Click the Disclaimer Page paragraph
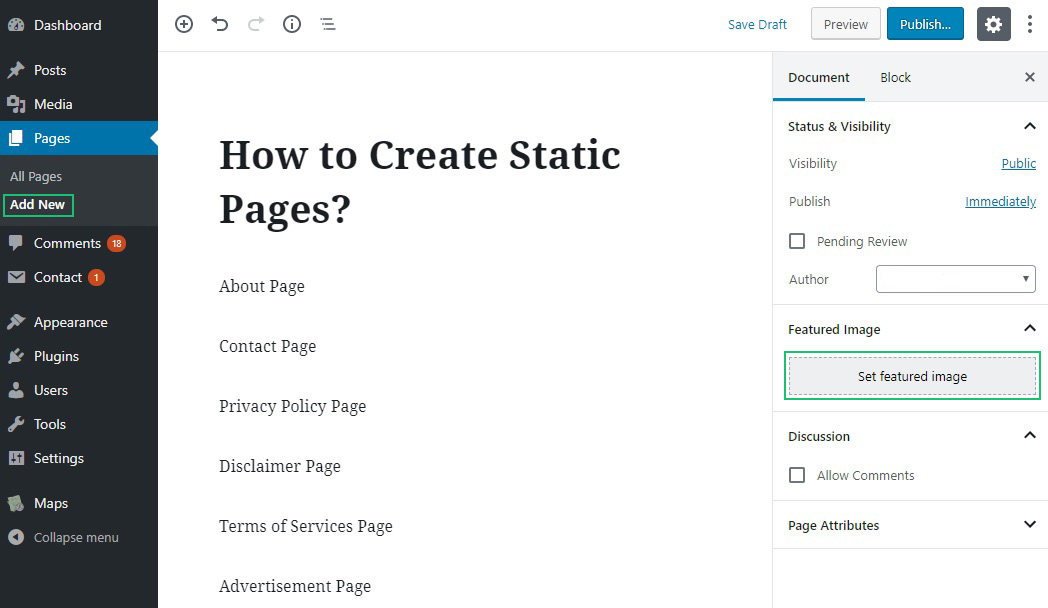1048x608 pixels. click(x=280, y=466)
